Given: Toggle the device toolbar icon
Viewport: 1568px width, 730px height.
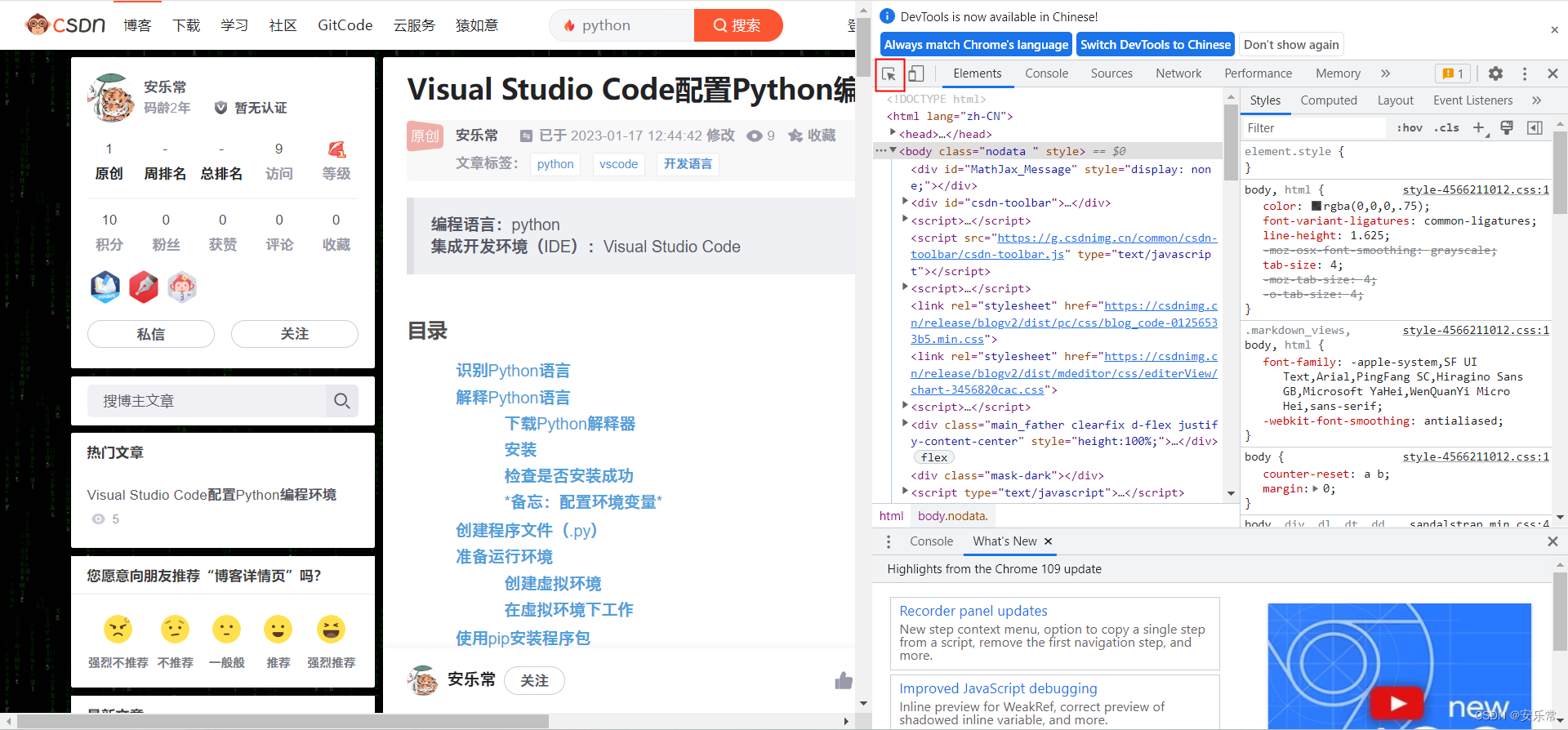Looking at the screenshot, I should coord(916,73).
